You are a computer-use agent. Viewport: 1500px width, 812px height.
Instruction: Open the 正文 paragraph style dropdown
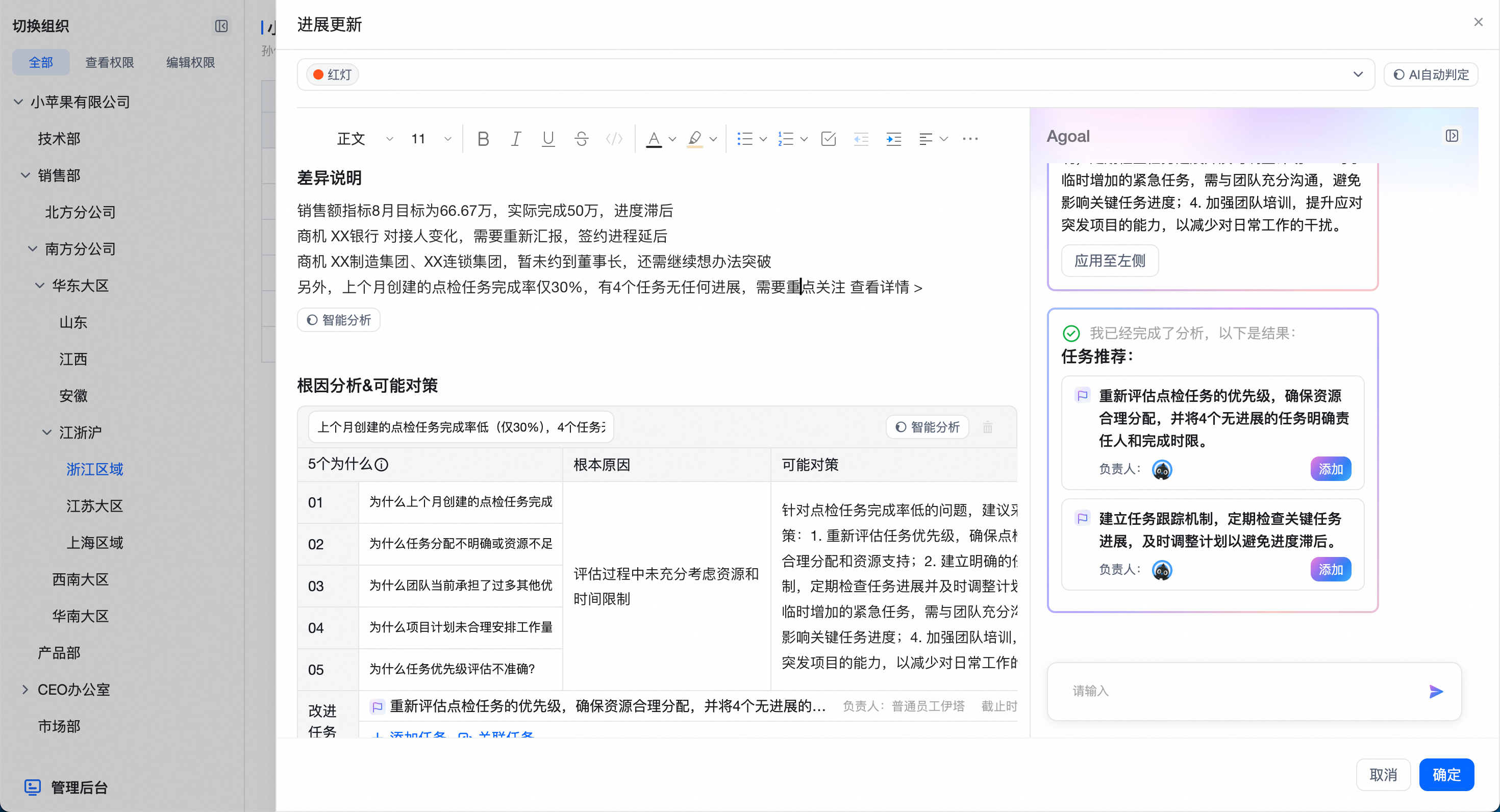coord(364,139)
